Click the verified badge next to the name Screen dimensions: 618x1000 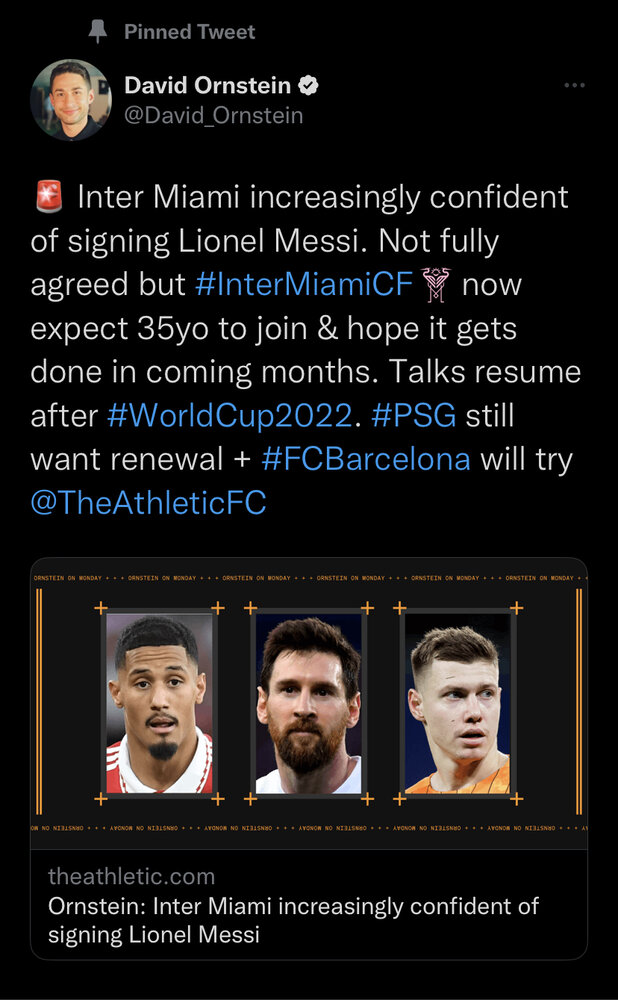pyautogui.click(x=310, y=86)
